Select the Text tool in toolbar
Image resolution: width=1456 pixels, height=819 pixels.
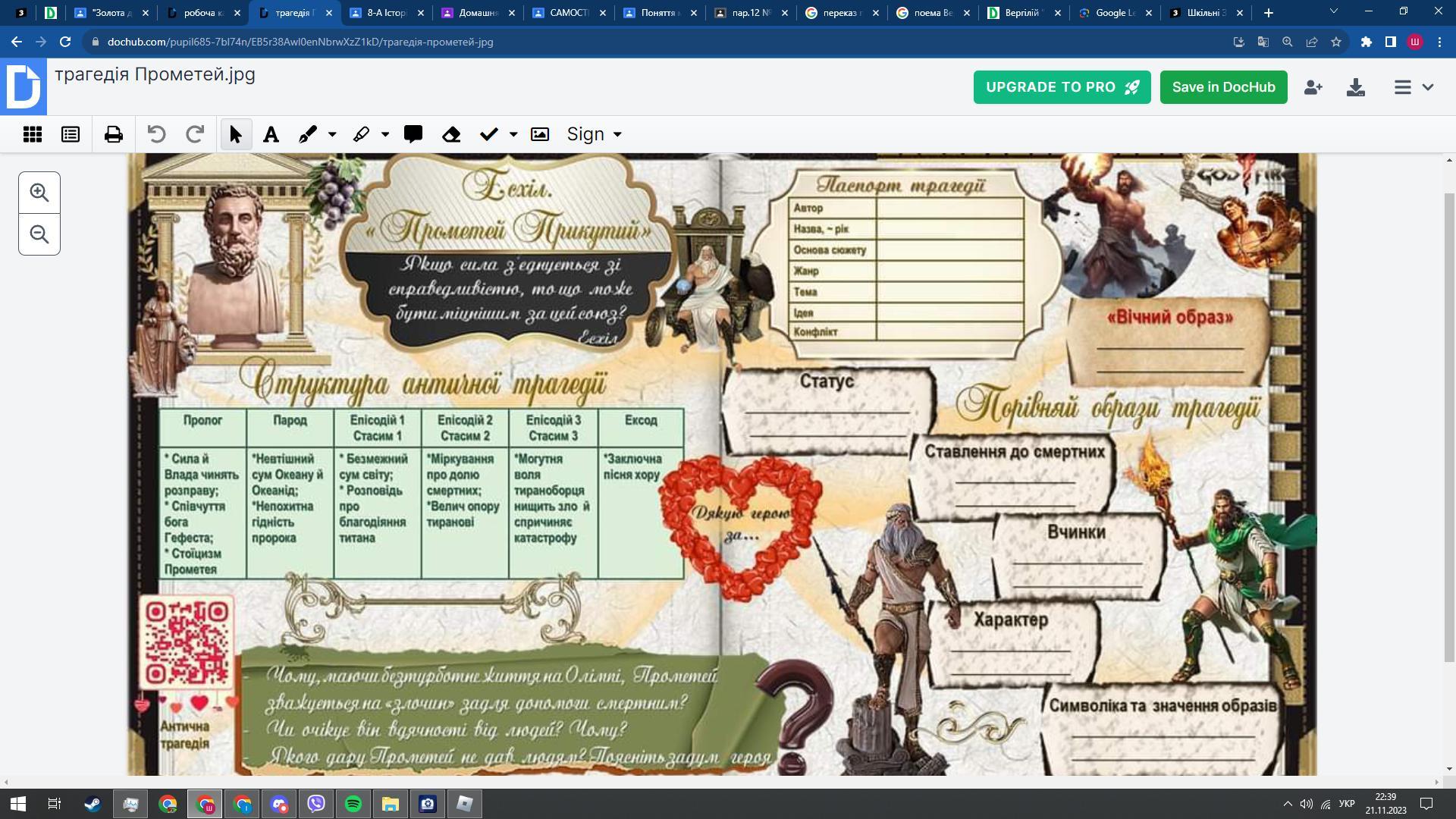271,135
